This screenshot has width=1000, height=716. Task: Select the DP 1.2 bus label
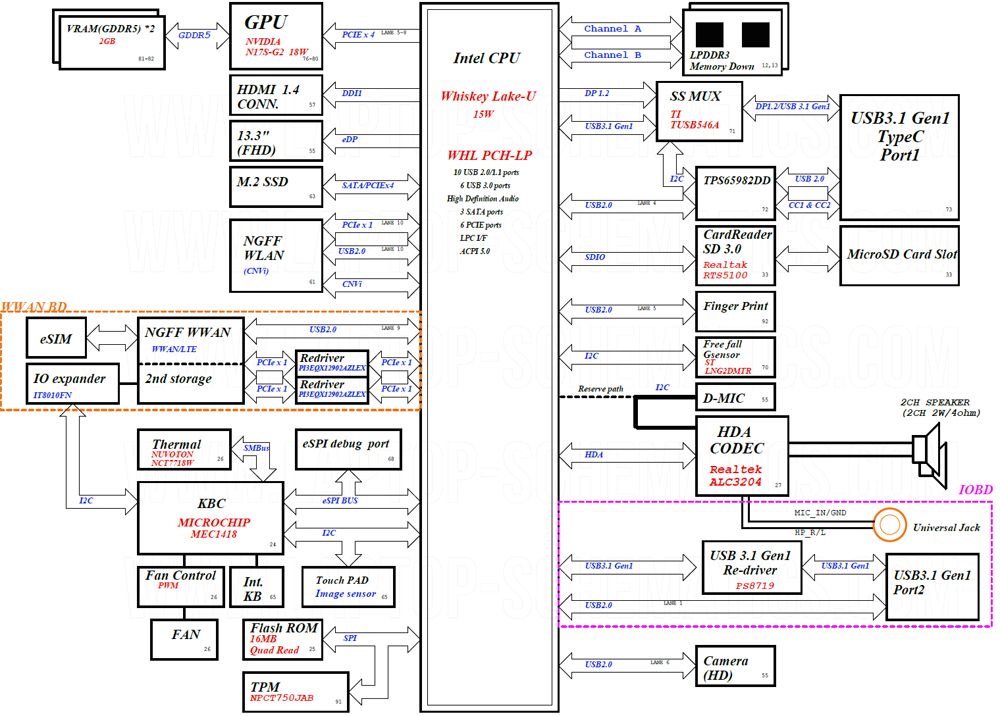[597, 93]
